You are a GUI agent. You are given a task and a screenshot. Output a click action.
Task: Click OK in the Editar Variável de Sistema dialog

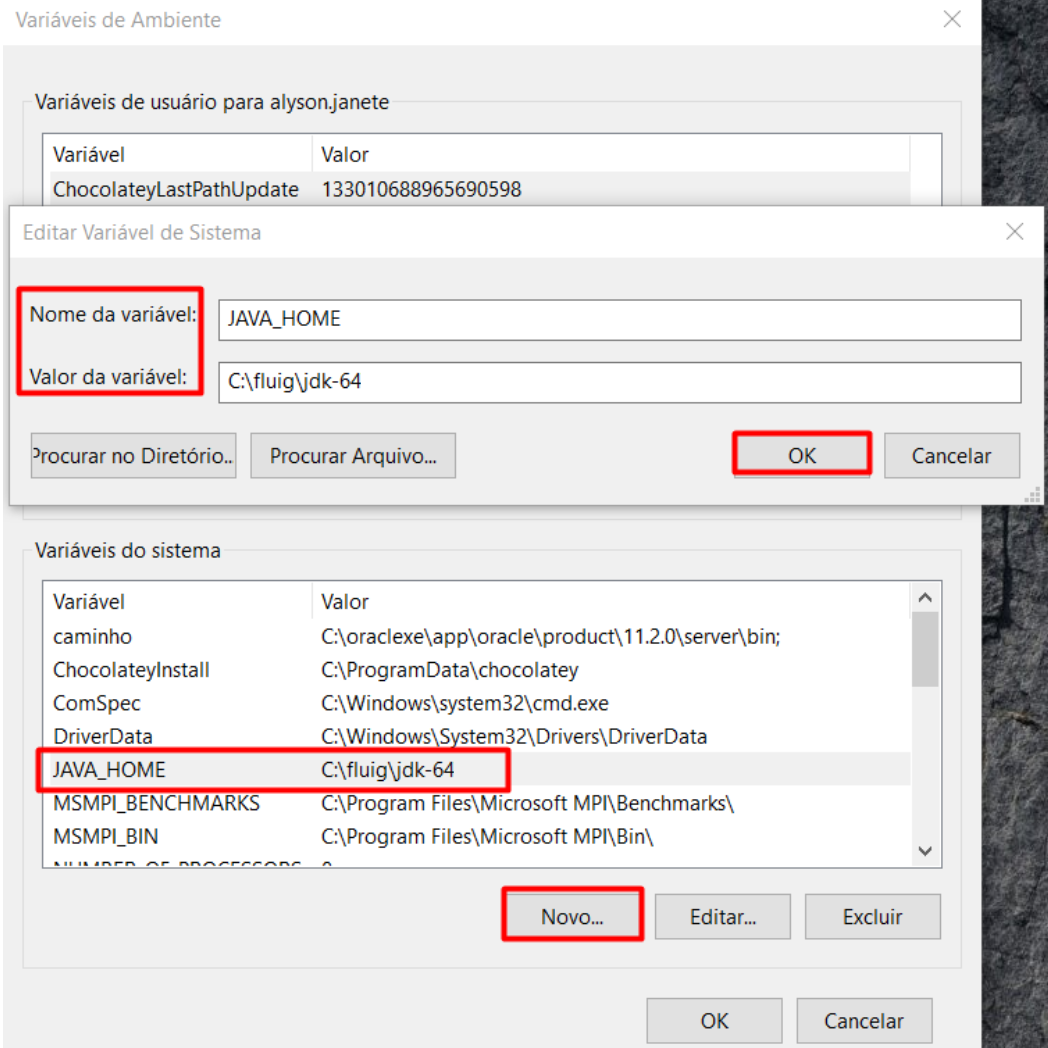pyautogui.click(x=801, y=455)
